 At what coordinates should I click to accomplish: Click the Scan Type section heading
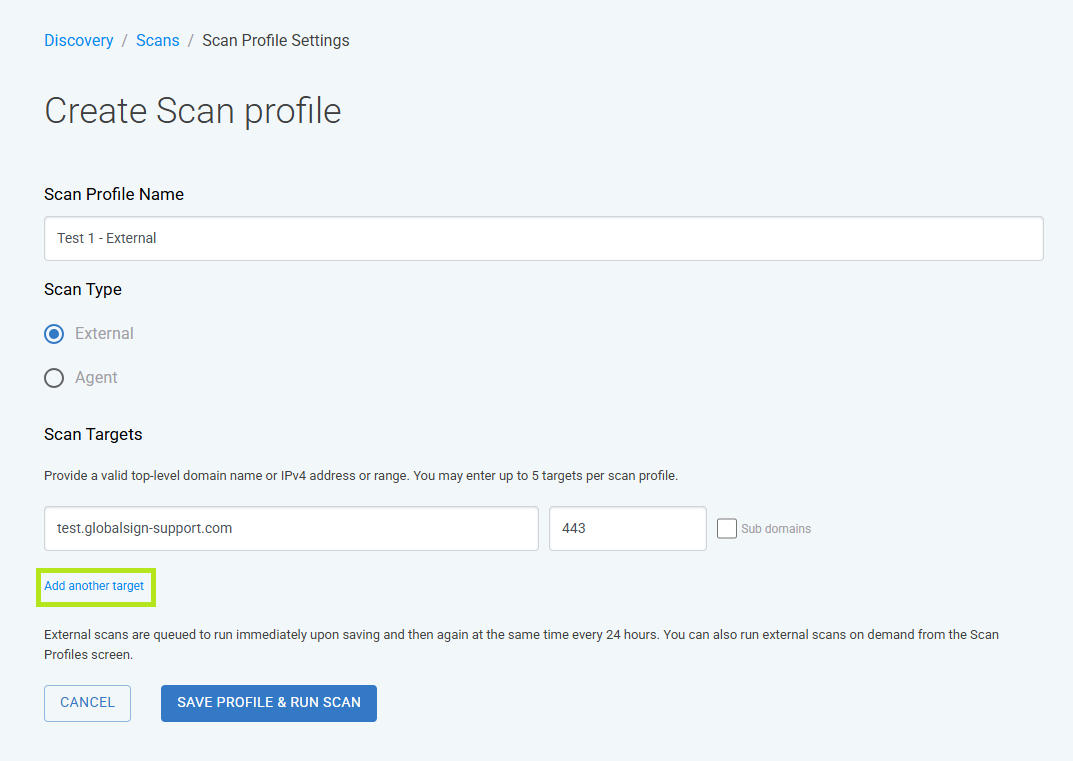83,289
